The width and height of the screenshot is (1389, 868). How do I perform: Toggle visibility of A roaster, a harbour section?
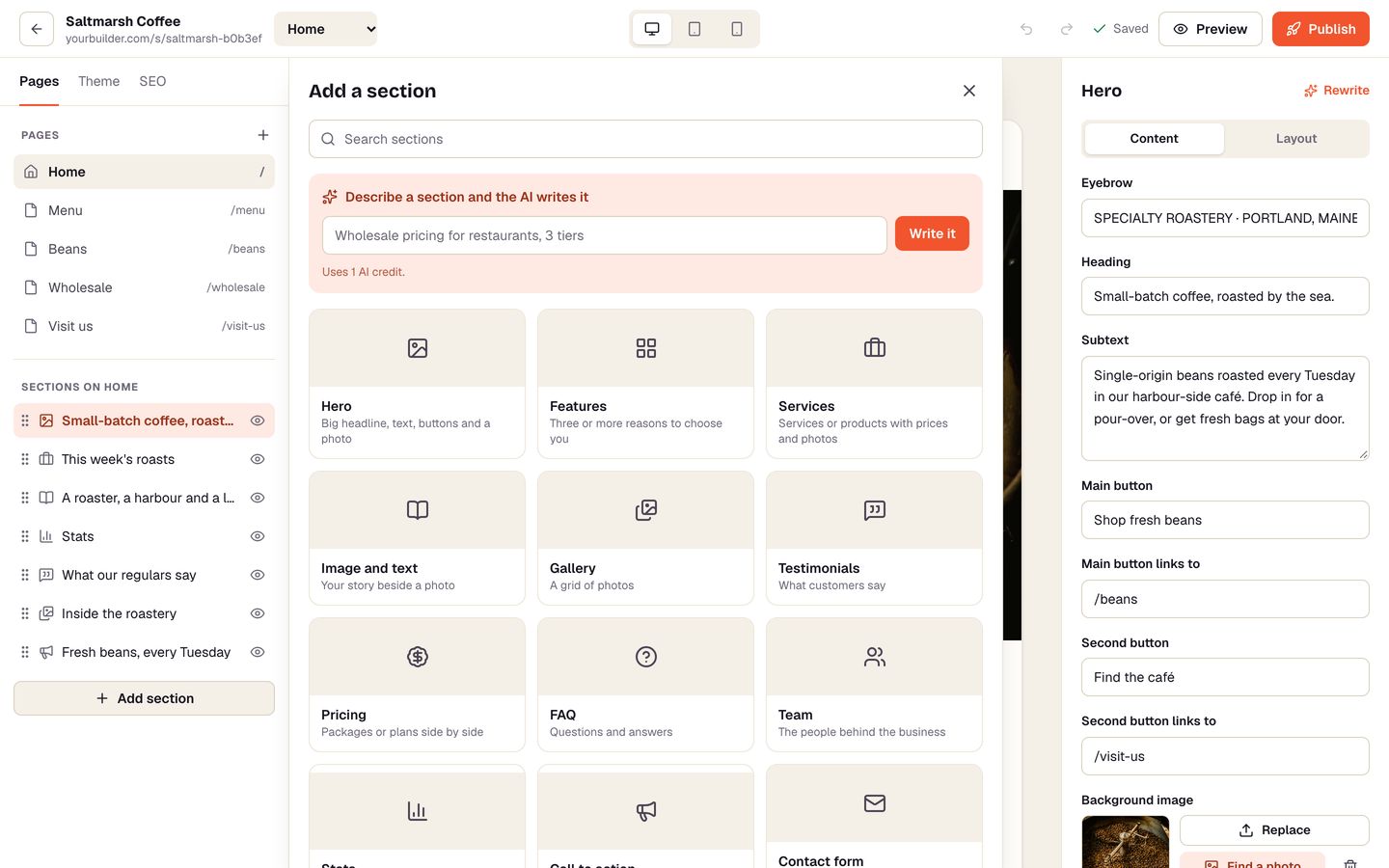(258, 498)
